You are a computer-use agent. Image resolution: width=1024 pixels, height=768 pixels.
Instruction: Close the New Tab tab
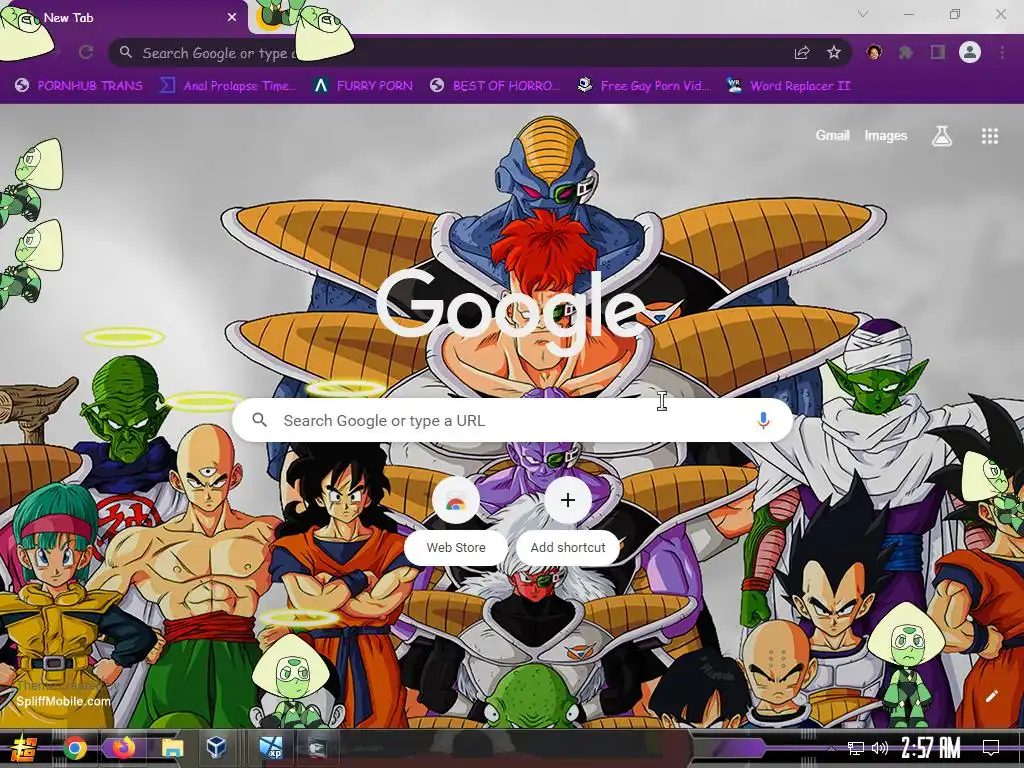coord(232,18)
